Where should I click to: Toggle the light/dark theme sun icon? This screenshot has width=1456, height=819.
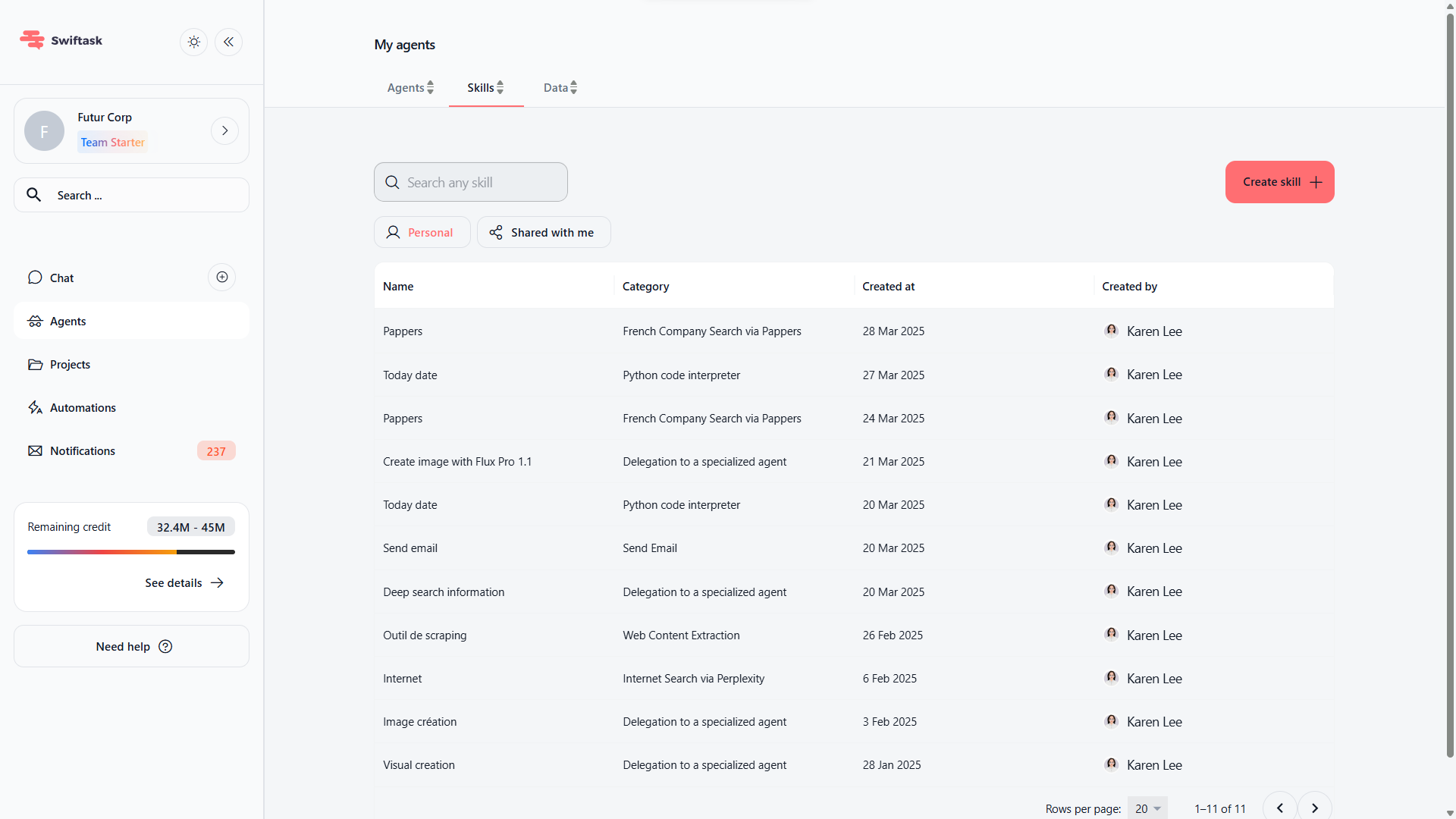tap(194, 42)
